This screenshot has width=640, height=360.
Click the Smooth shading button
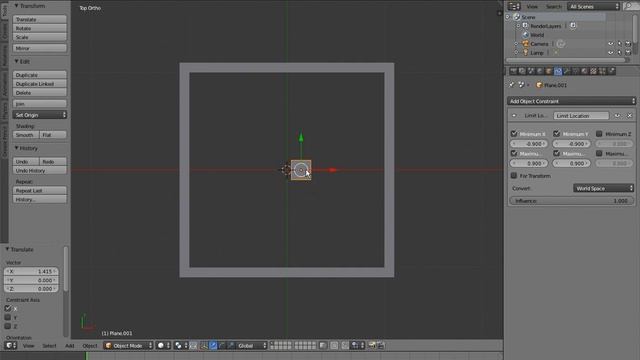[26, 135]
